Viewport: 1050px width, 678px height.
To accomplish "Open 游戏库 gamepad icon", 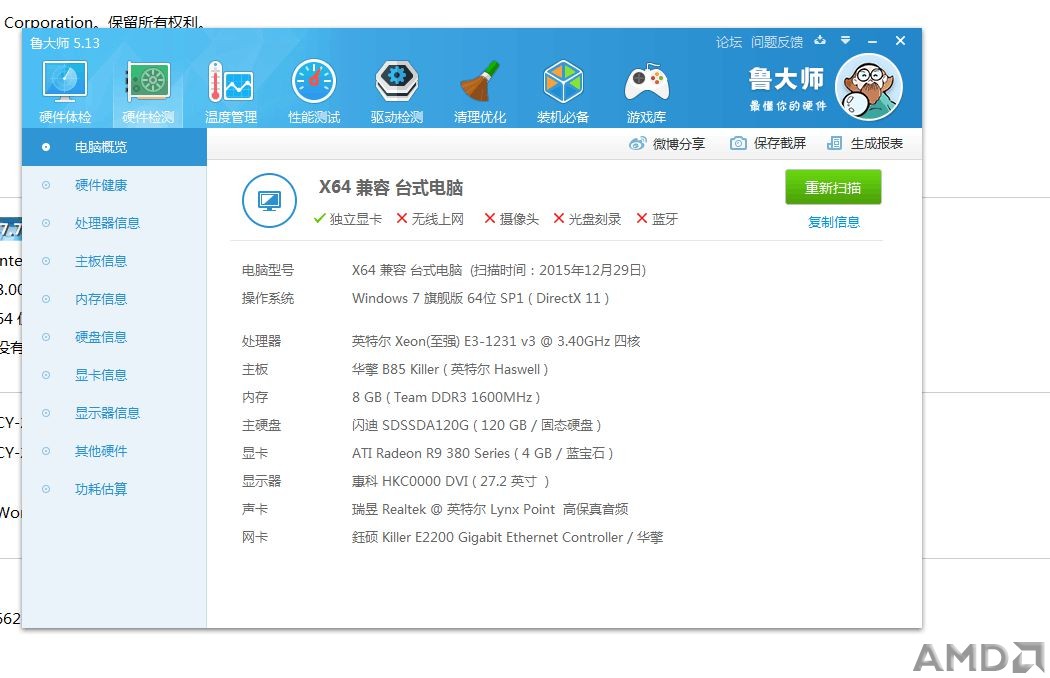I will (x=646, y=91).
